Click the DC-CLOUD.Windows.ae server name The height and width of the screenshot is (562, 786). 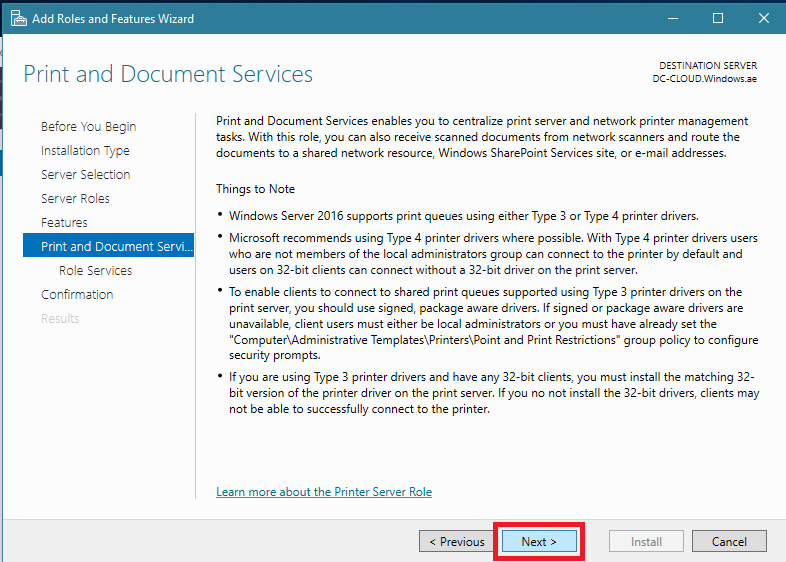click(x=704, y=79)
